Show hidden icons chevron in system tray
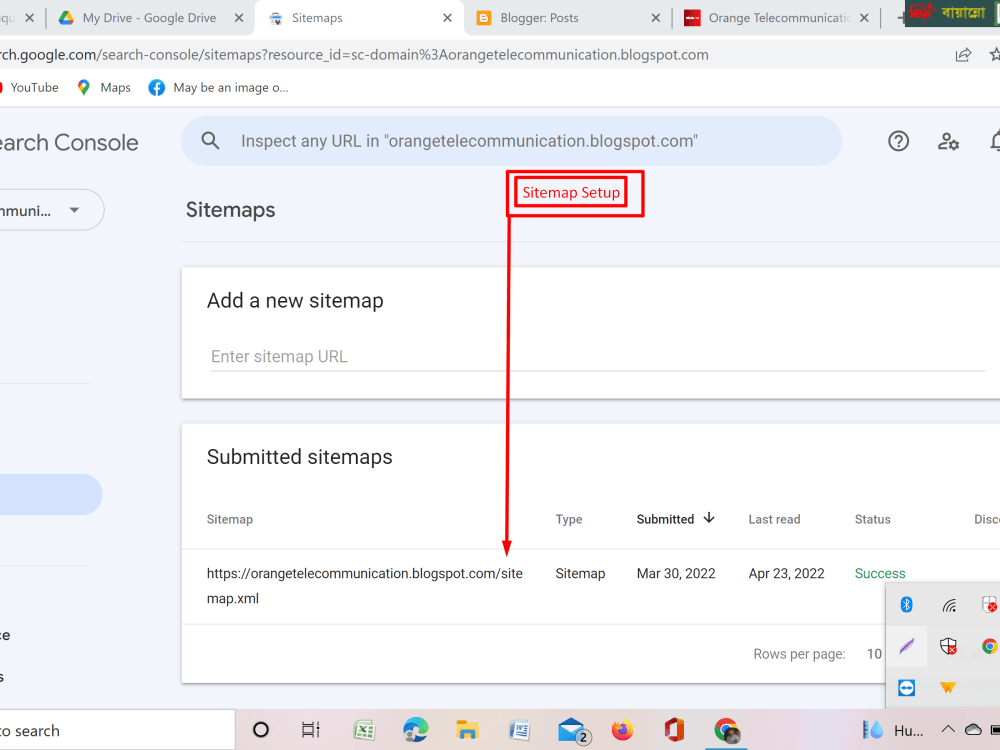 click(x=948, y=729)
